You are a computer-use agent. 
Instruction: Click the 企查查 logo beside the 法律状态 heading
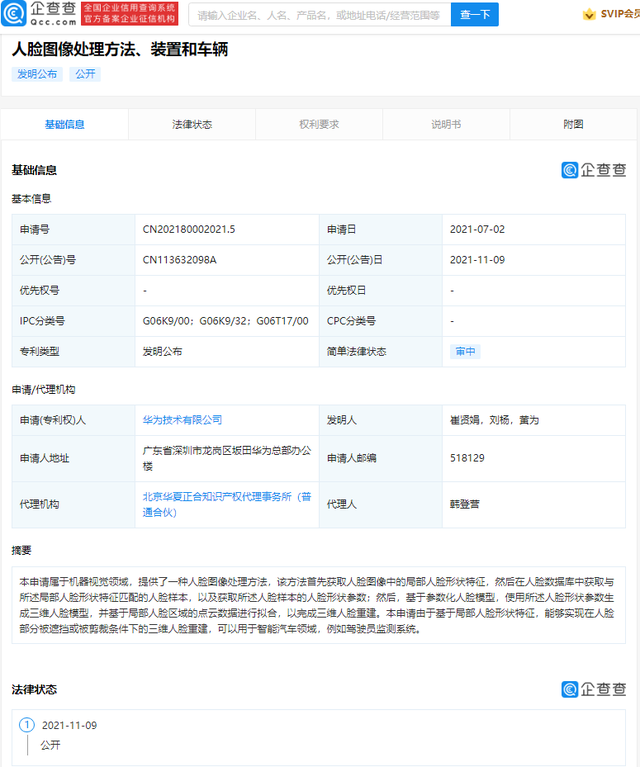click(x=594, y=689)
